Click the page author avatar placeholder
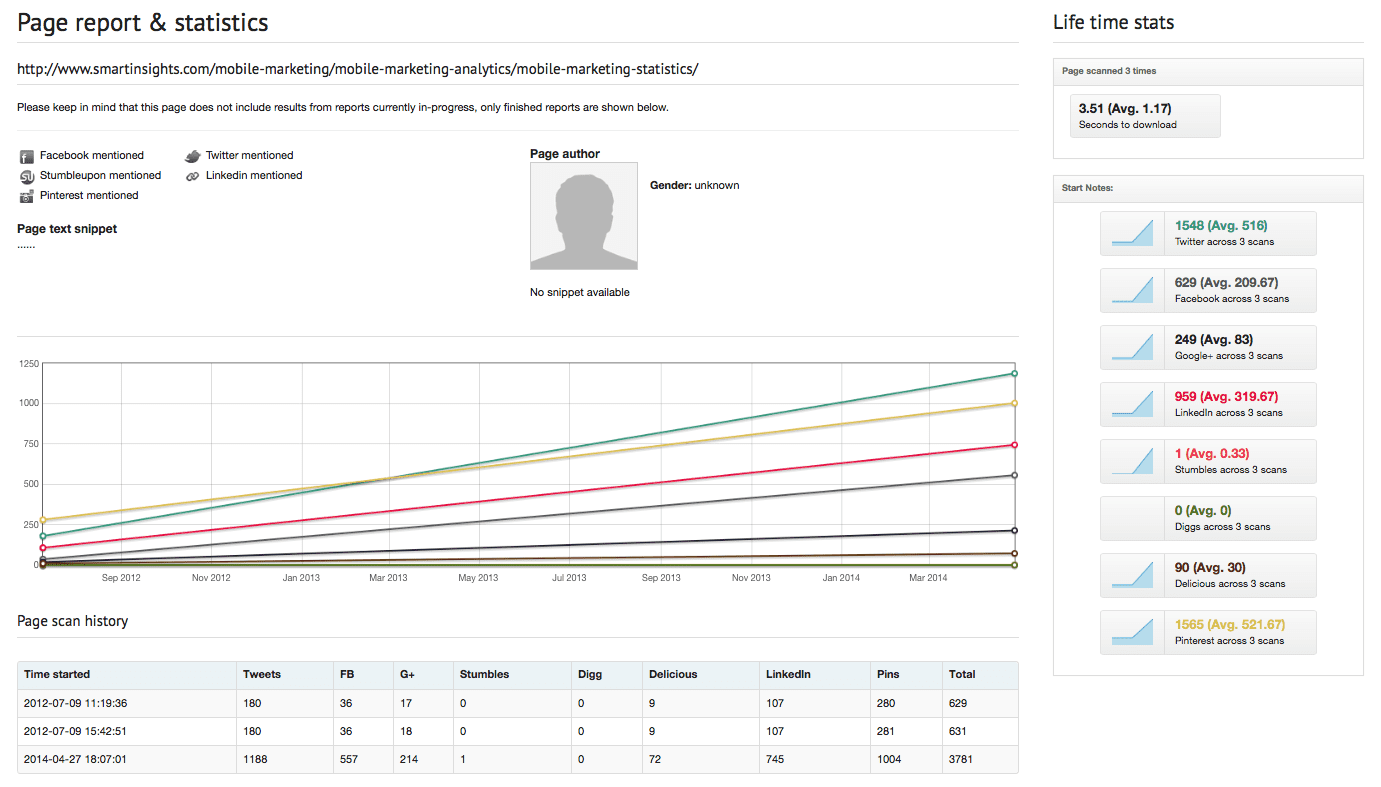The image size is (1381, 787). [x=583, y=216]
